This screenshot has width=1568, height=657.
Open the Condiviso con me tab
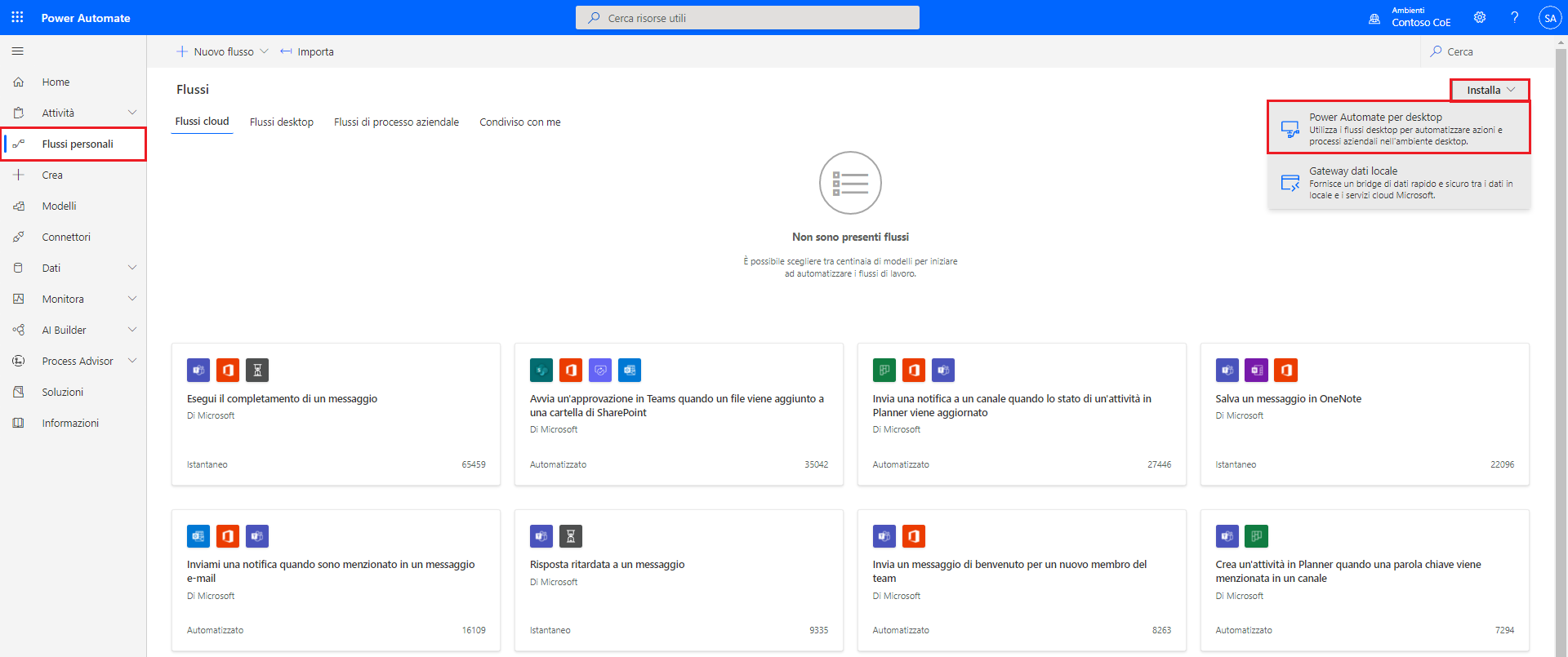click(520, 122)
